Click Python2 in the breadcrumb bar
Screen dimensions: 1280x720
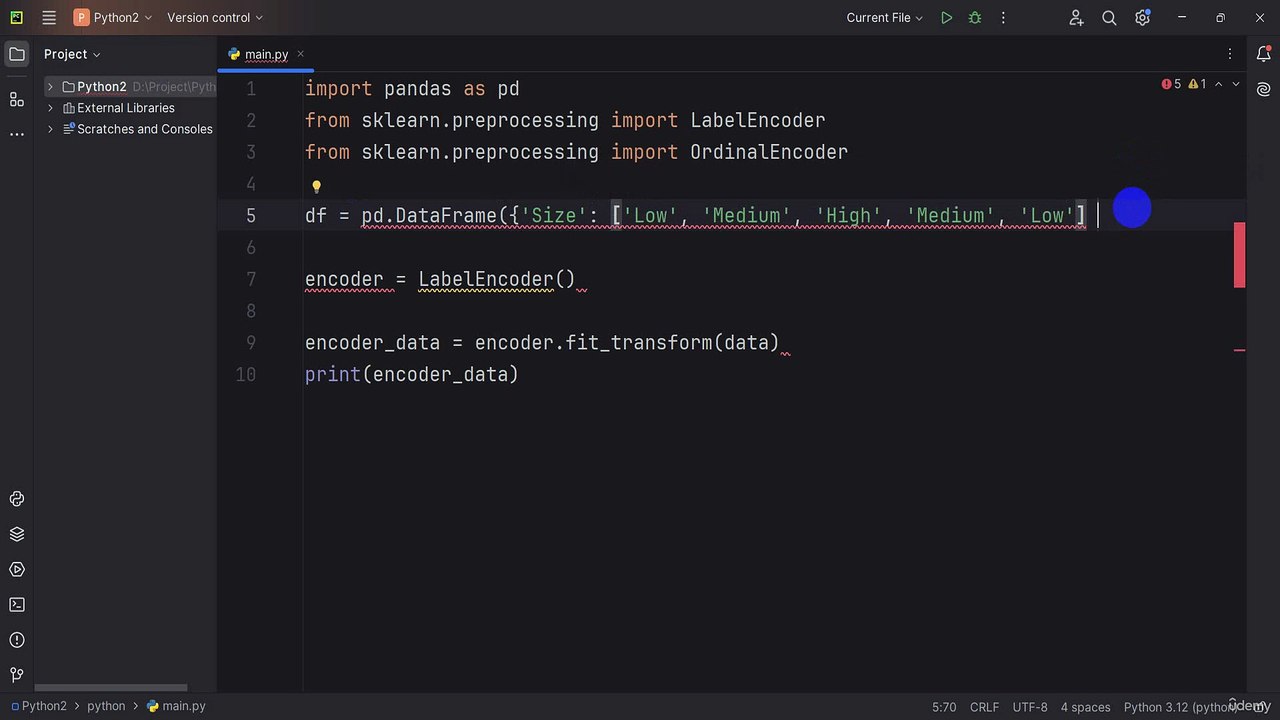[38, 706]
